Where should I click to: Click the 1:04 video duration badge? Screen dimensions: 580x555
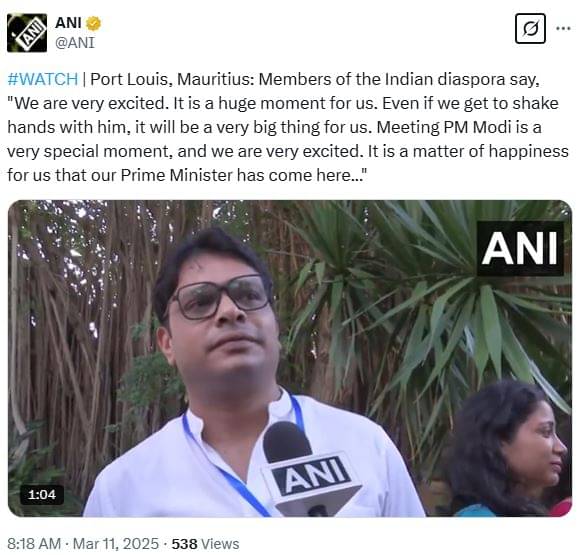click(42, 495)
